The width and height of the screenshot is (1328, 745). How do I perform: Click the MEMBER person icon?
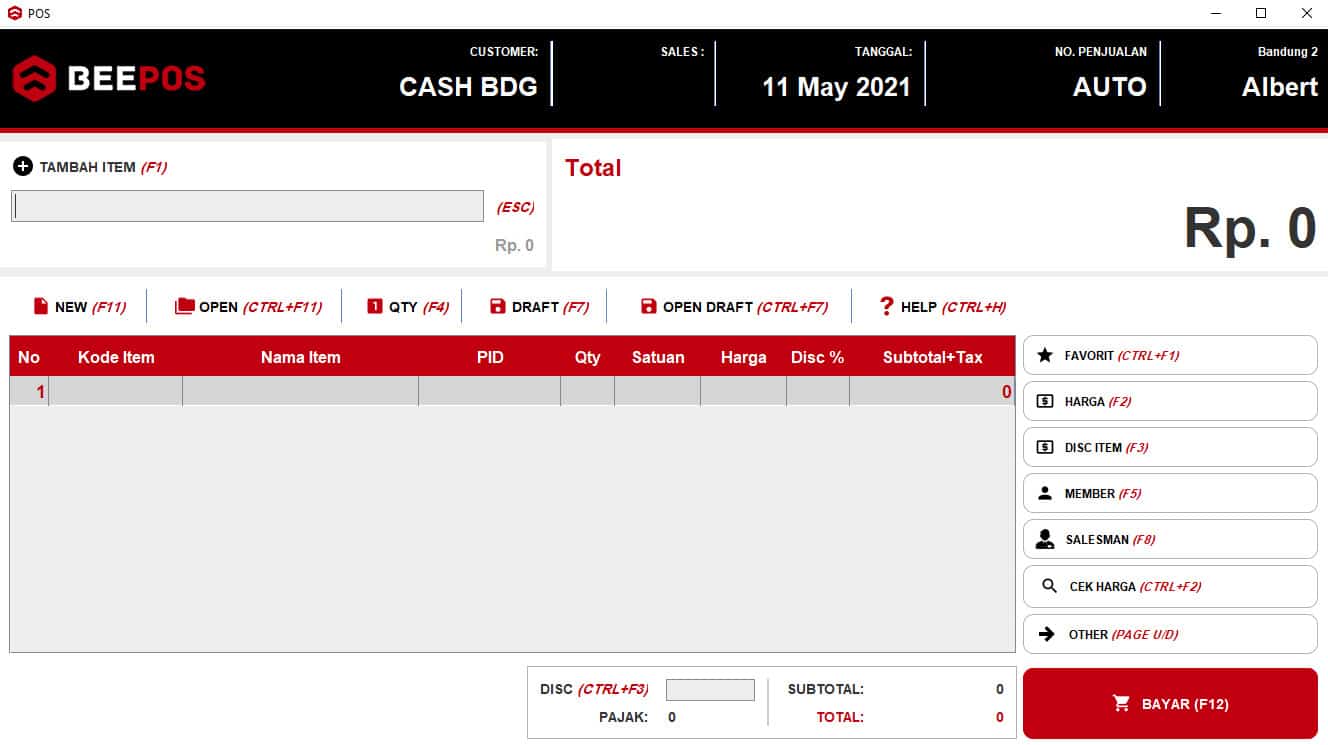coord(1045,493)
